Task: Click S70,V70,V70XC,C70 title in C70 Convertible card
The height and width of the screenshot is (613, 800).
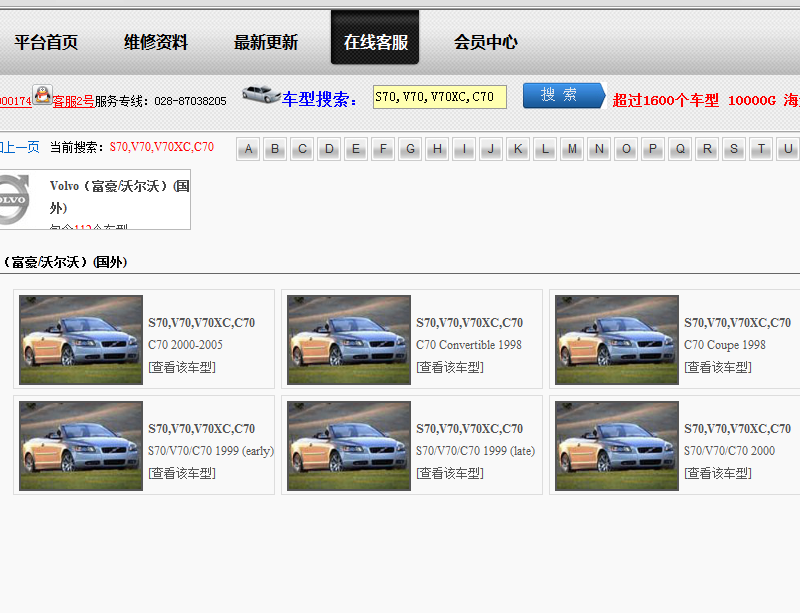Action: [469, 323]
